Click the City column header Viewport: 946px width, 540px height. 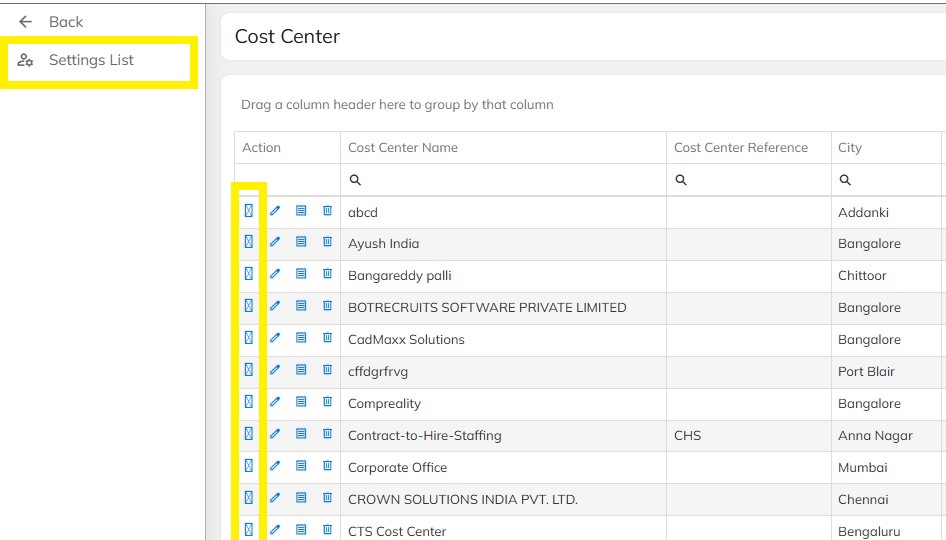pyautogui.click(x=850, y=147)
